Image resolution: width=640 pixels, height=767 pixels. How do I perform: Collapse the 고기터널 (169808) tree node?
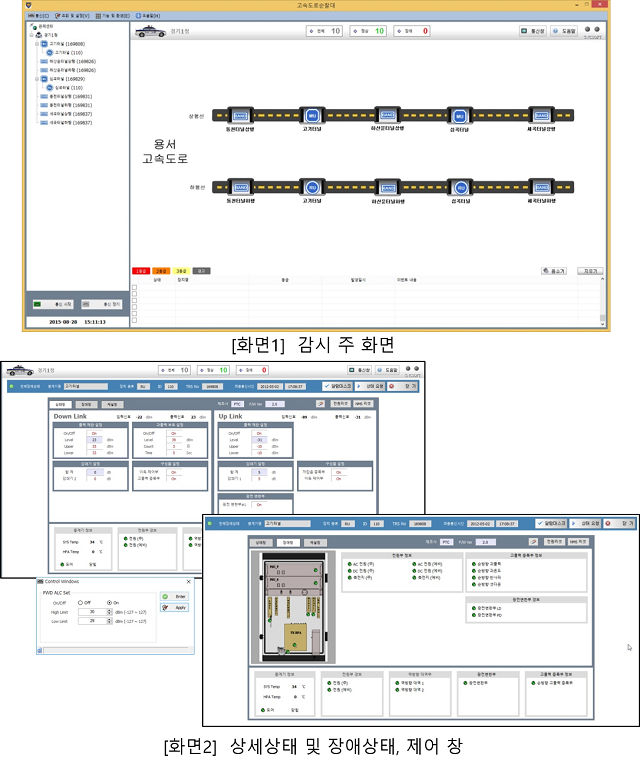(37, 44)
